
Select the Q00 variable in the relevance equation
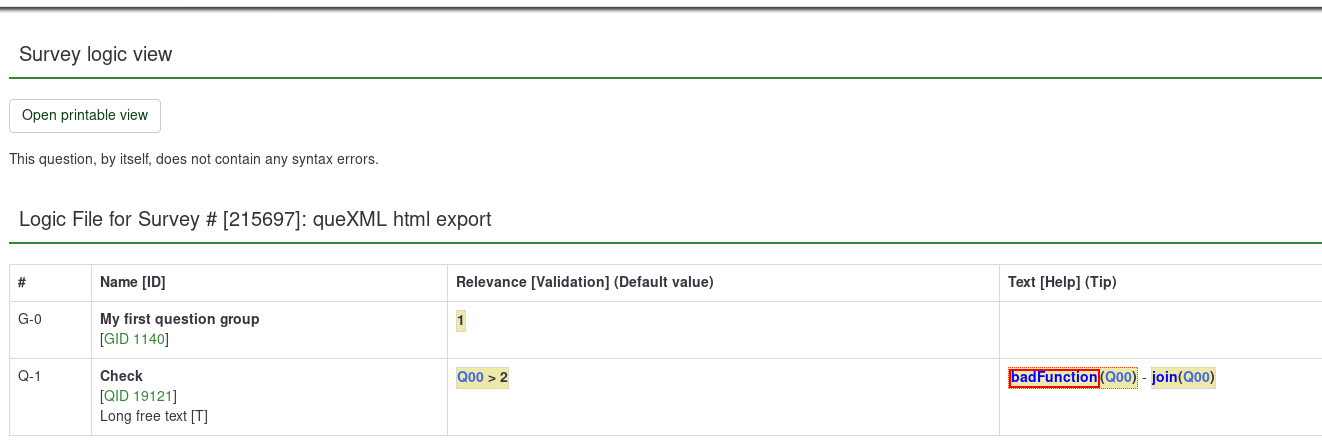470,377
